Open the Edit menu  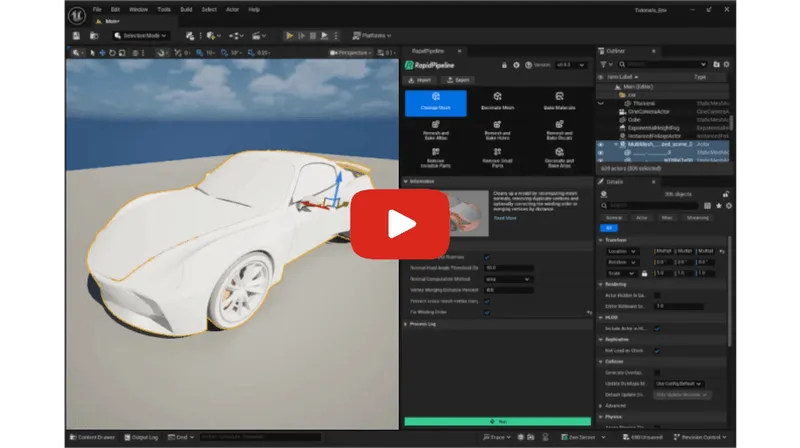115,10
